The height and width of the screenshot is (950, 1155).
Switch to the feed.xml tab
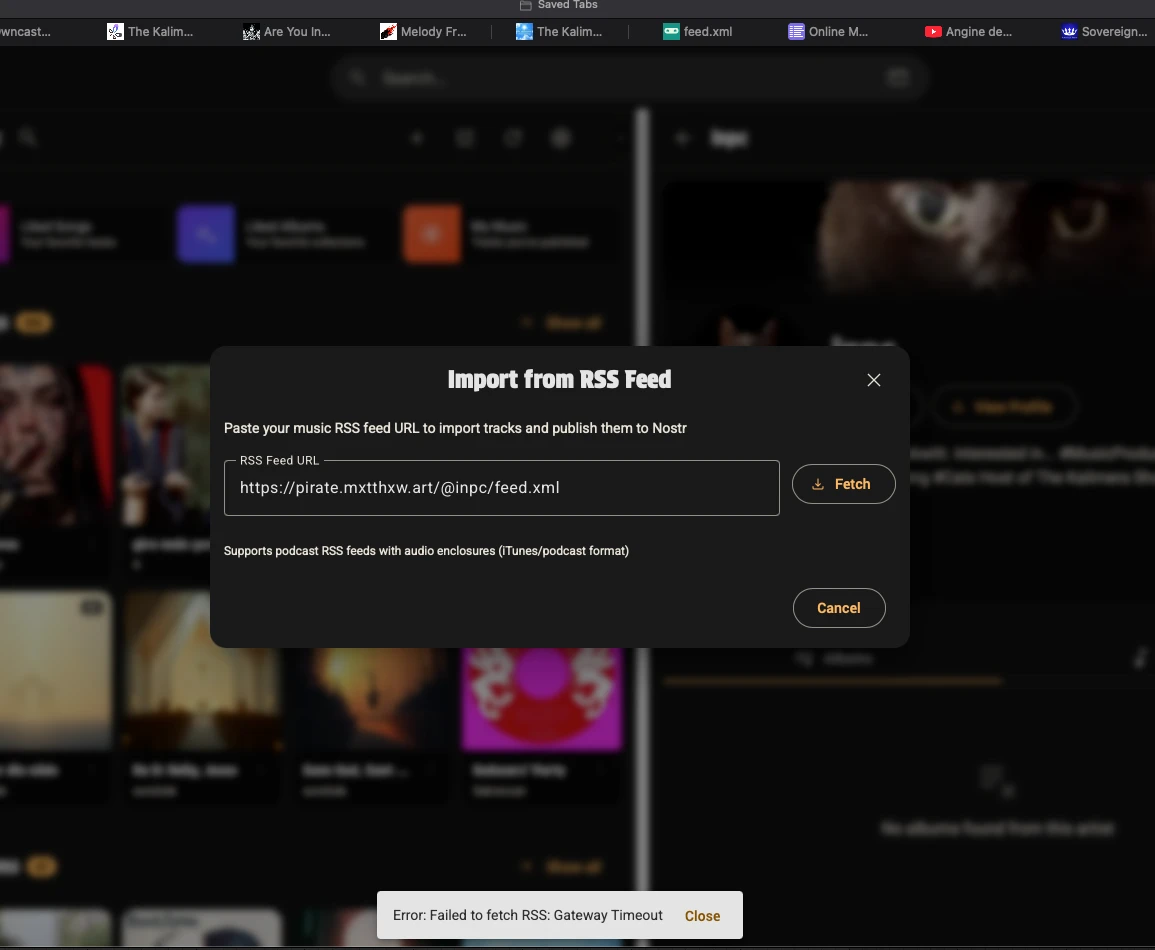pyautogui.click(x=698, y=32)
